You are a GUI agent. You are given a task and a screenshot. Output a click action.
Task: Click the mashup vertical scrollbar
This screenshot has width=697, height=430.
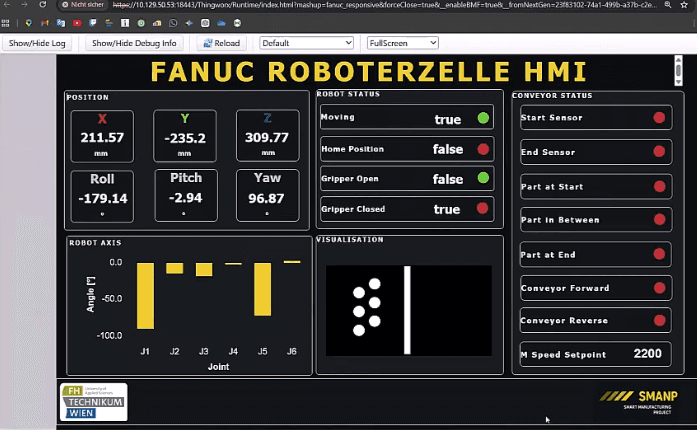click(678, 70)
